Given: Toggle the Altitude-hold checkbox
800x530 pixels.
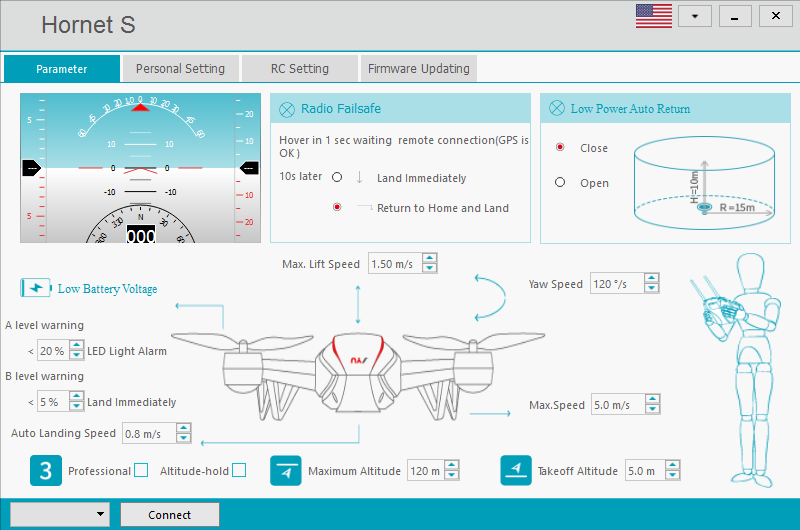Looking at the screenshot, I should [x=239, y=471].
